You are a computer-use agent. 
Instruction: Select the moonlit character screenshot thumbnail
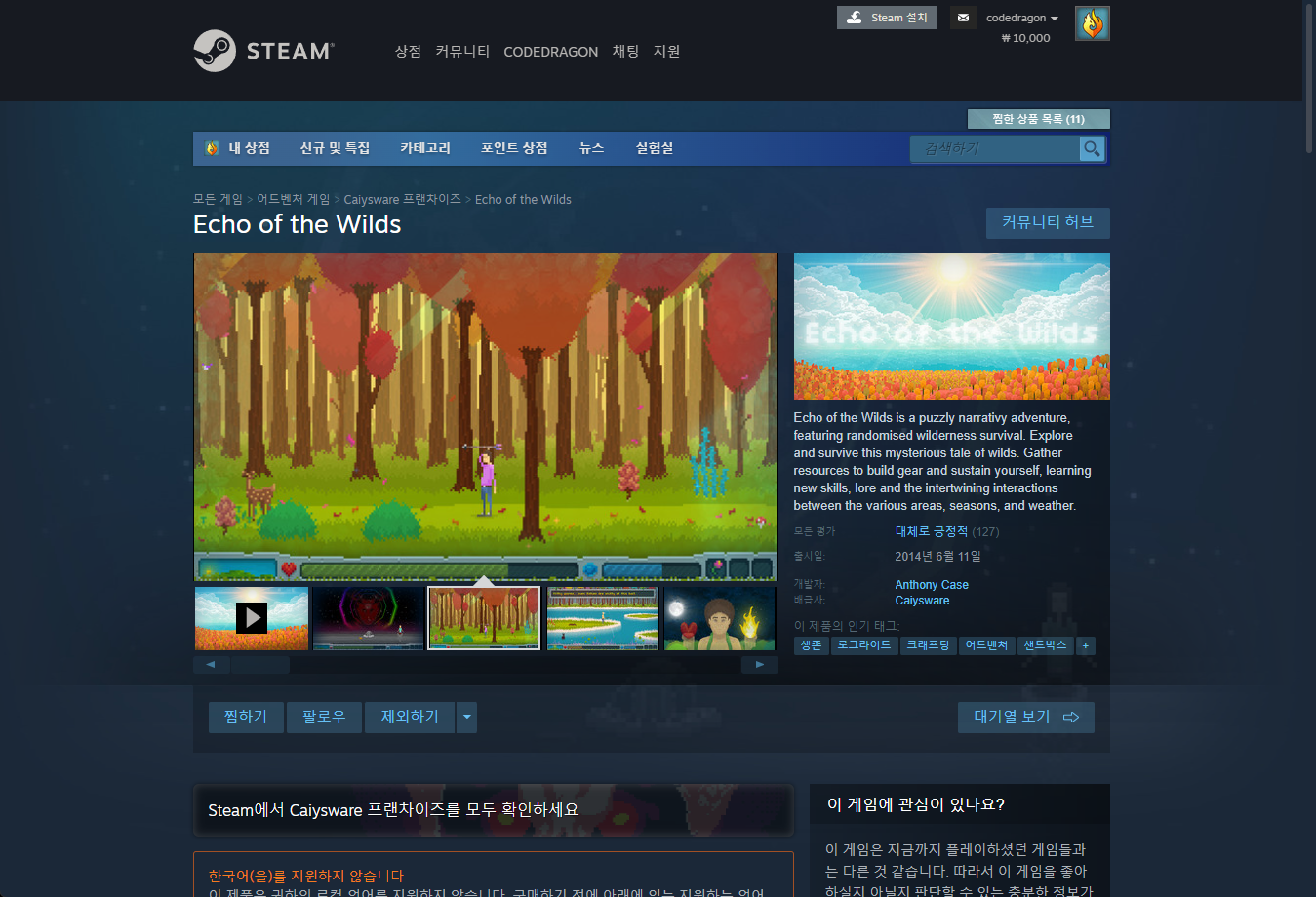[x=720, y=618]
